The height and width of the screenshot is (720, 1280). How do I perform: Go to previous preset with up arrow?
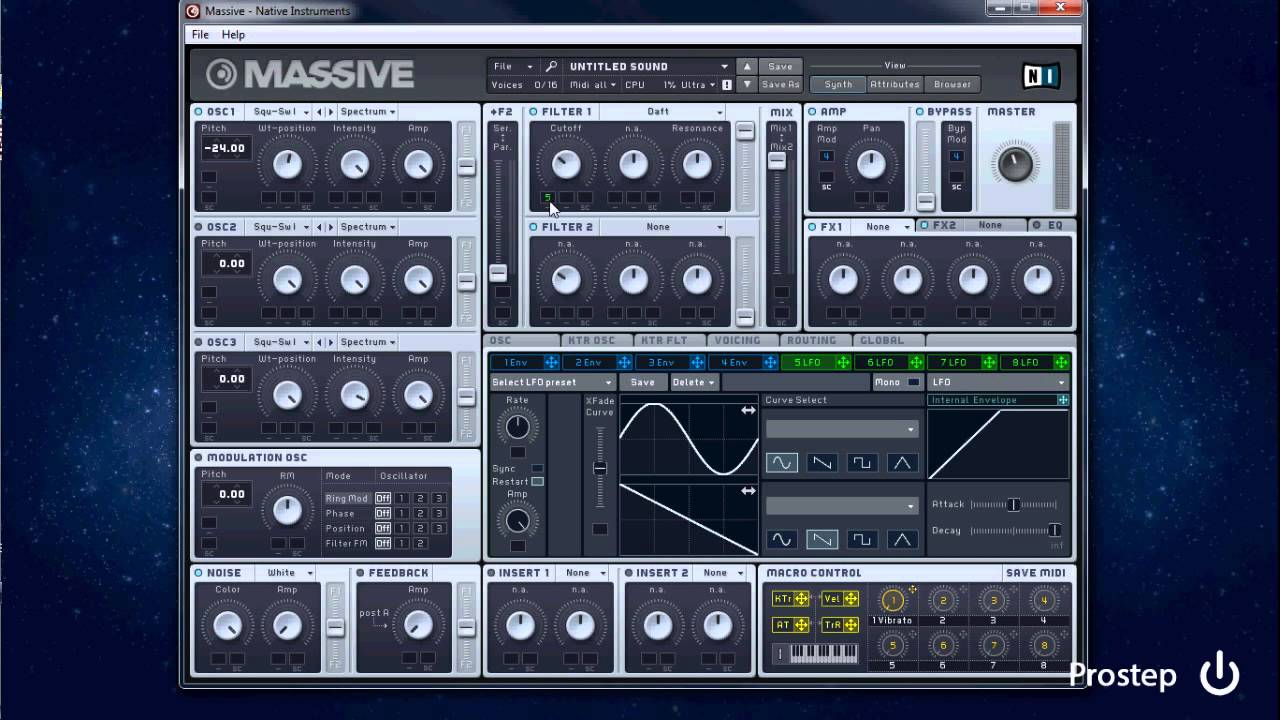click(747, 67)
